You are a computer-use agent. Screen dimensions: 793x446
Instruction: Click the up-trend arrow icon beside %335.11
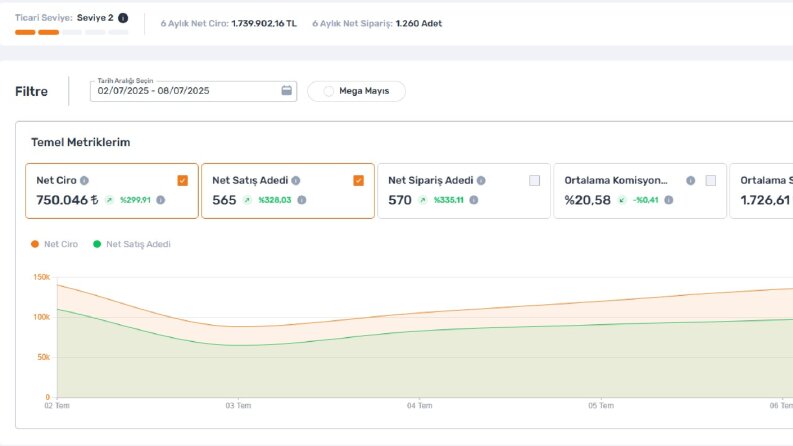[423, 200]
